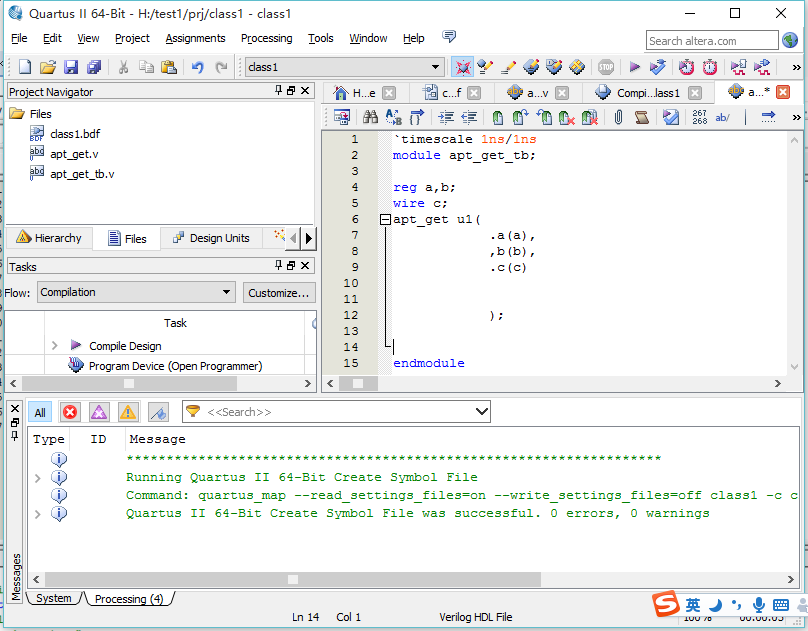This screenshot has height=631, width=808.
Task: Switch to Compi...lass1 report tab
Action: coord(648,93)
